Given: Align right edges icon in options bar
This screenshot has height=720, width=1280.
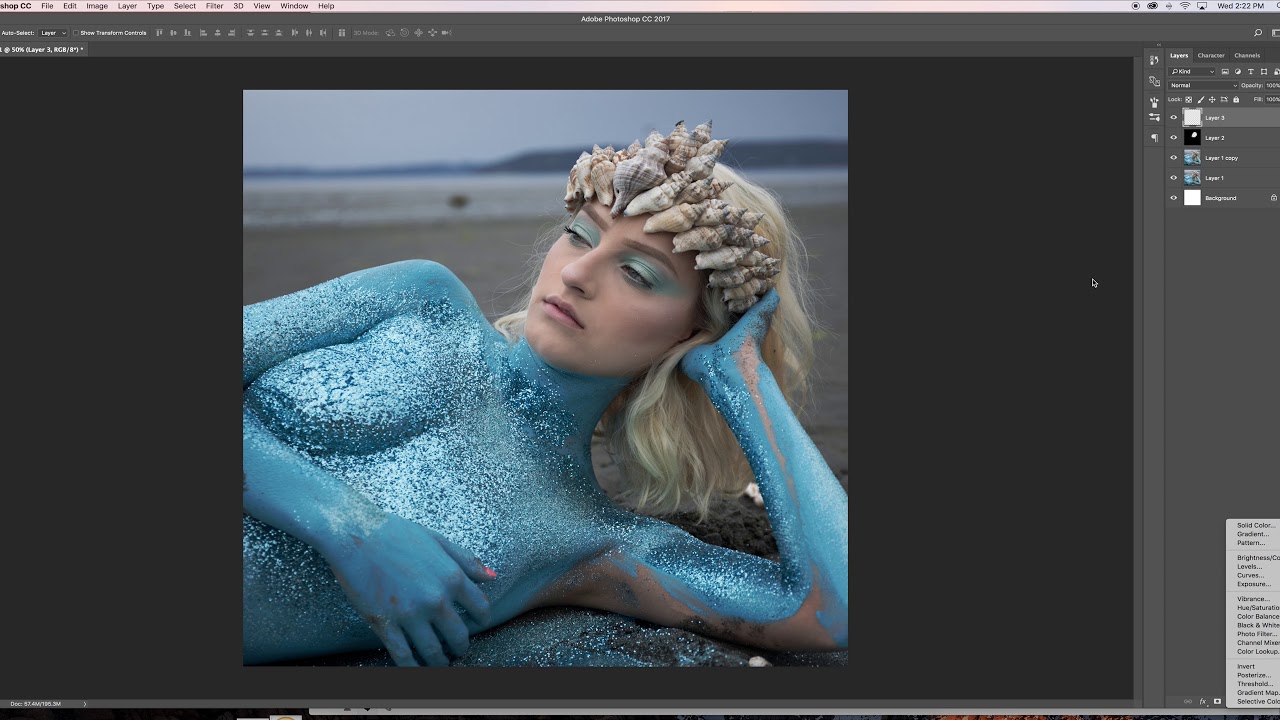Looking at the screenshot, I should coord(232,33).
